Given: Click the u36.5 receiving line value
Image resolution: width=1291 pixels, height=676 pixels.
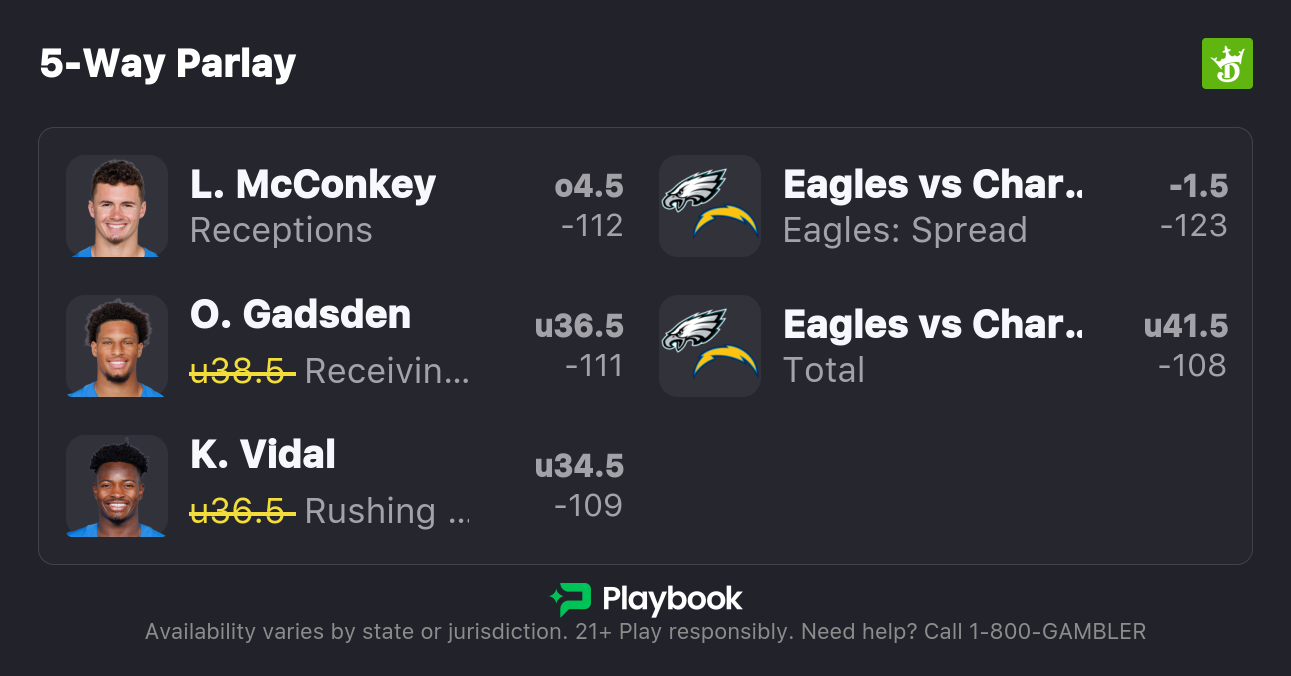Looking at the screenshot, I should point(579,326).
